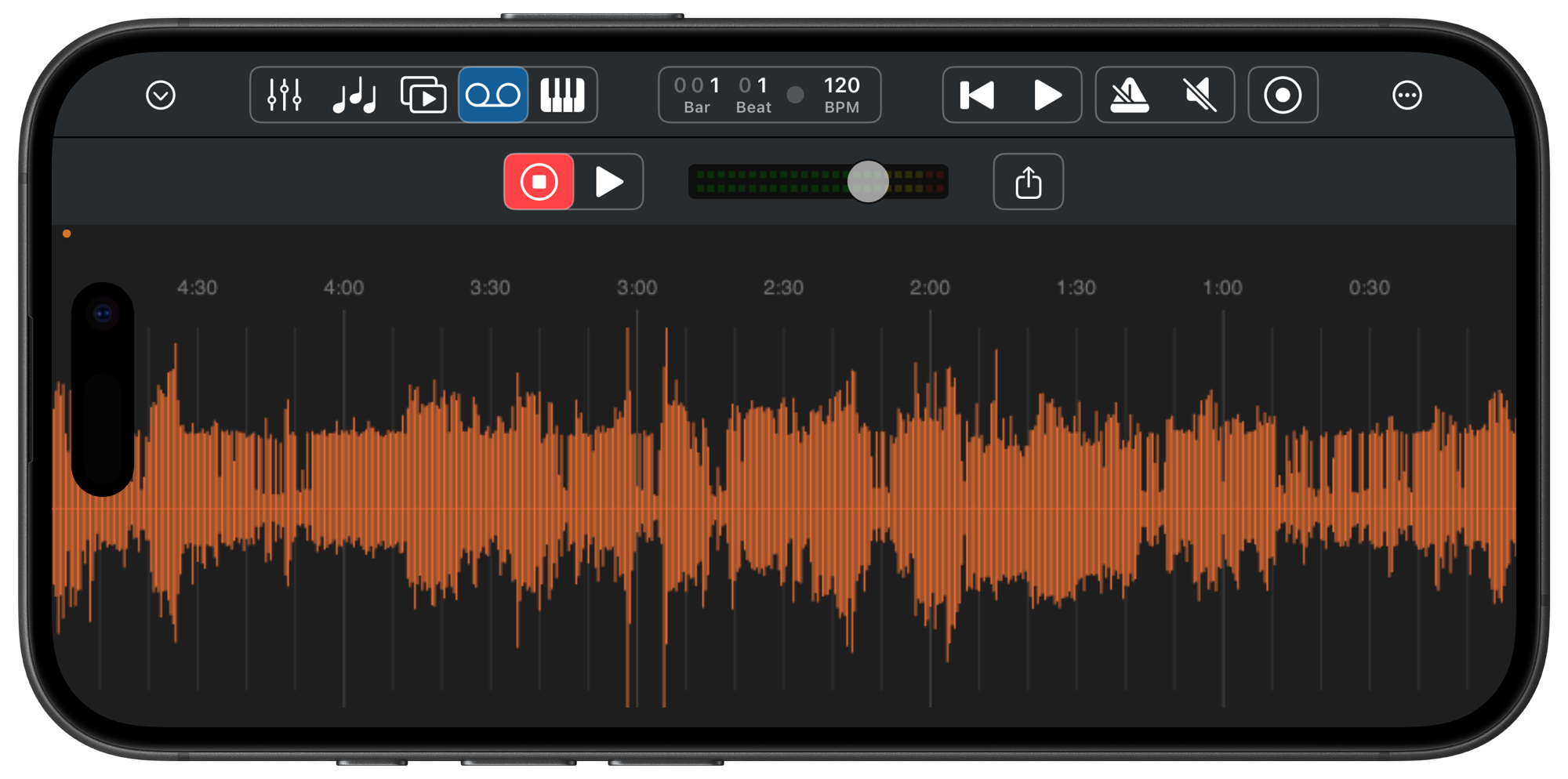Jump to the 4:00 timeline marker
The height and width of the screenshot is (779, 1568).
pos(343,288)
